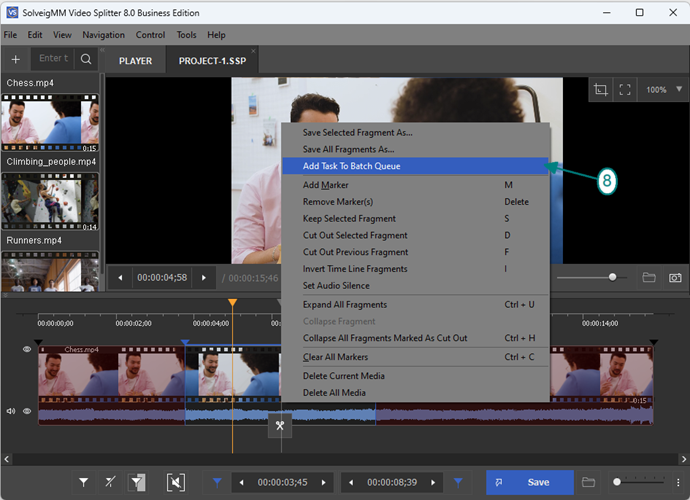Open output folder icon beside snapshot

tap(649, 277)
